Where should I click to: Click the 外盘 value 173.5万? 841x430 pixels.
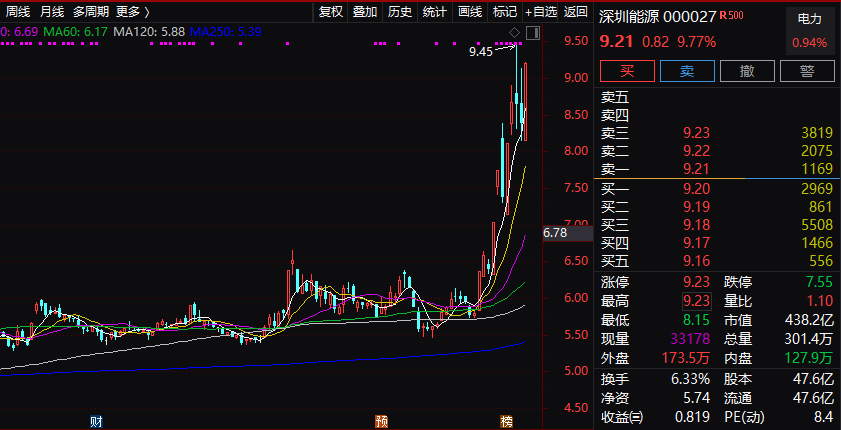pyautogui.click(x=685, y=358)
